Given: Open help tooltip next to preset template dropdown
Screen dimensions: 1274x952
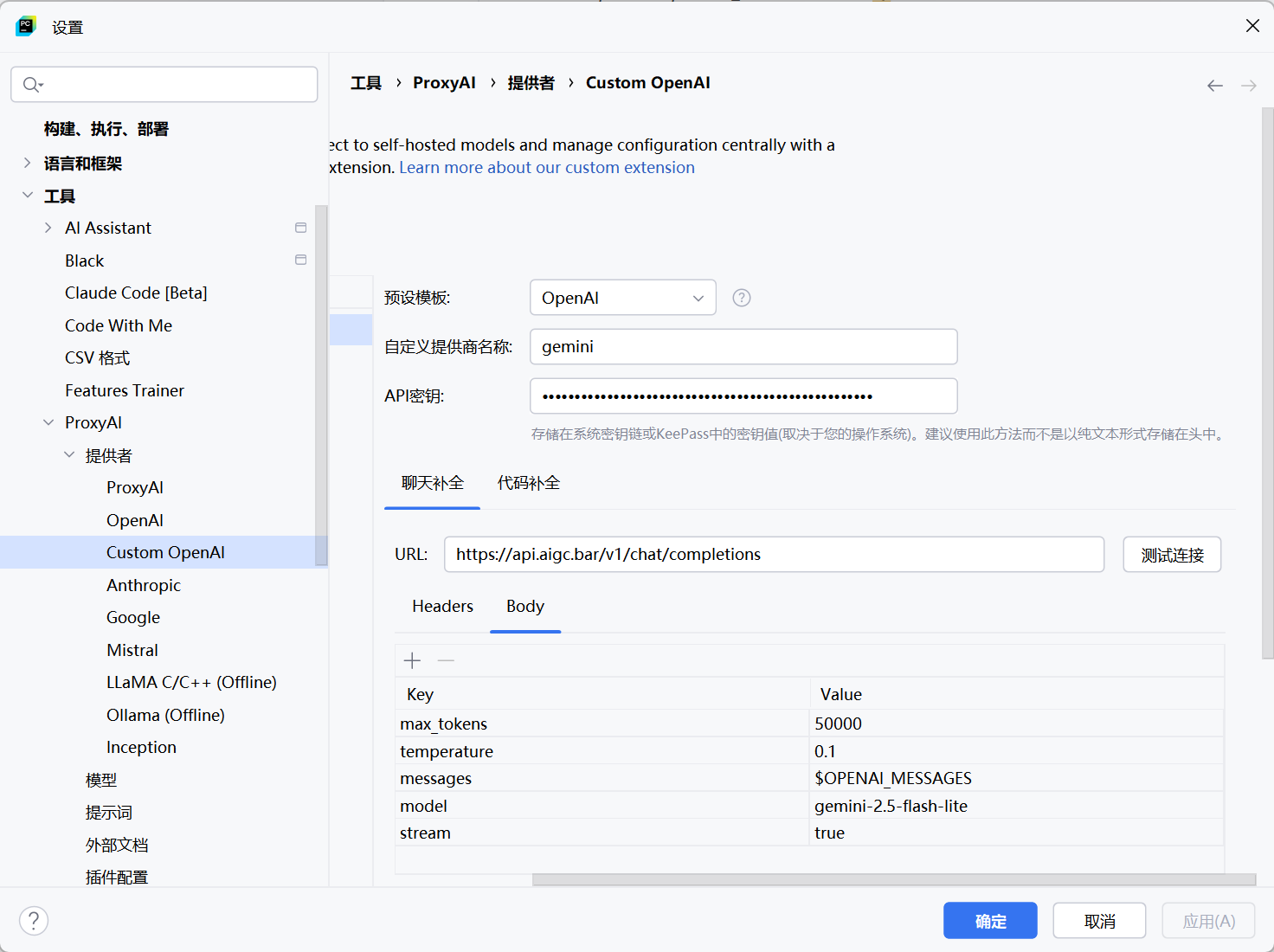Looking at the screenshot, I should pyautogui.click(x=742, y=298).
